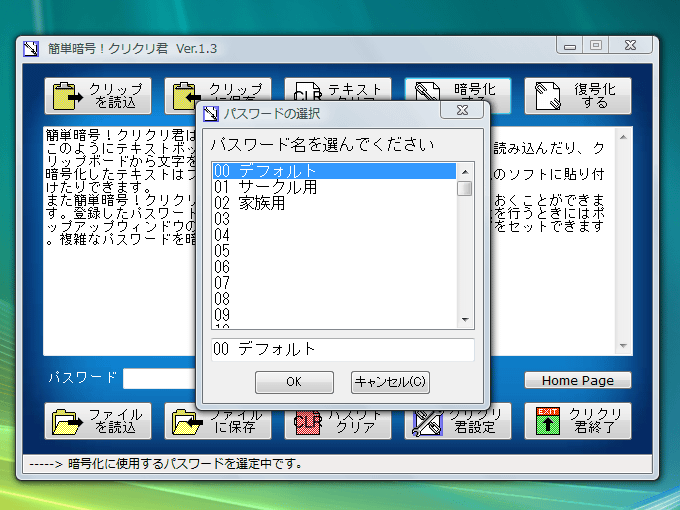Click the ファイルを読込 button label
The height and width of the screenshot is (510, 680).
click(x=115, y=421)
